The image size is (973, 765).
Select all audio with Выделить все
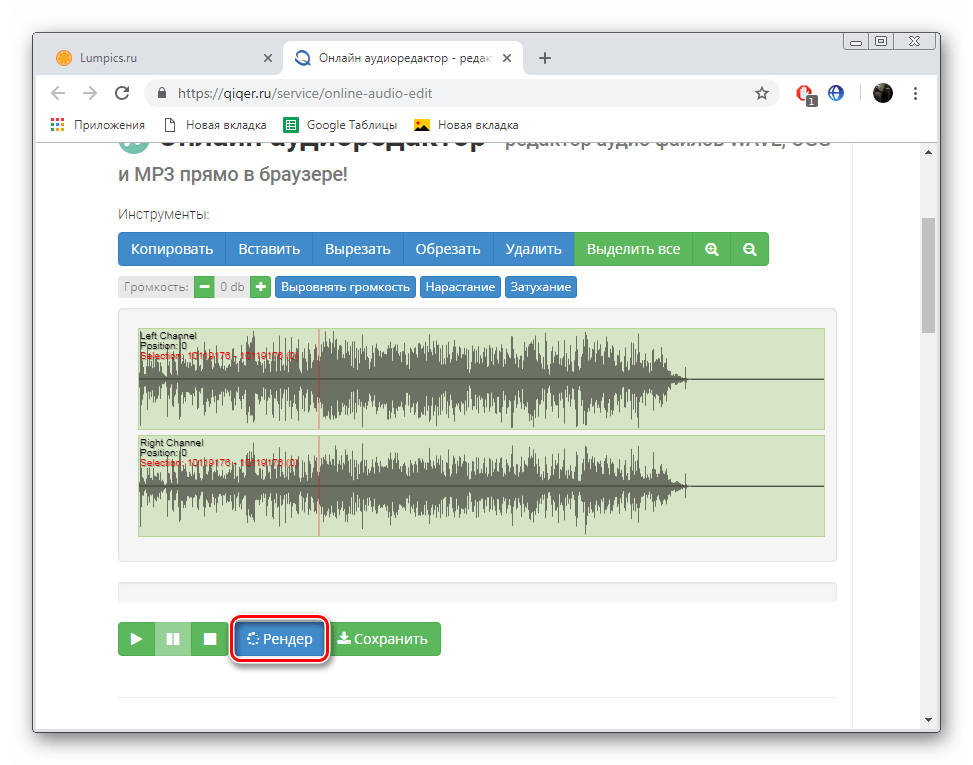coord(633,249)
